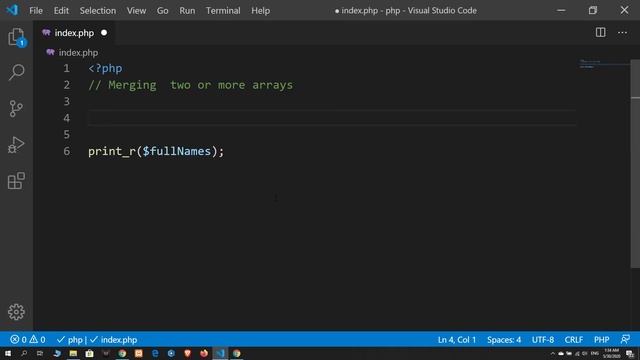Image resolution: width=640 pixels, height=360 pixels.
Task: Change indentation via Spaces: 4
Action: click(504, 339)
